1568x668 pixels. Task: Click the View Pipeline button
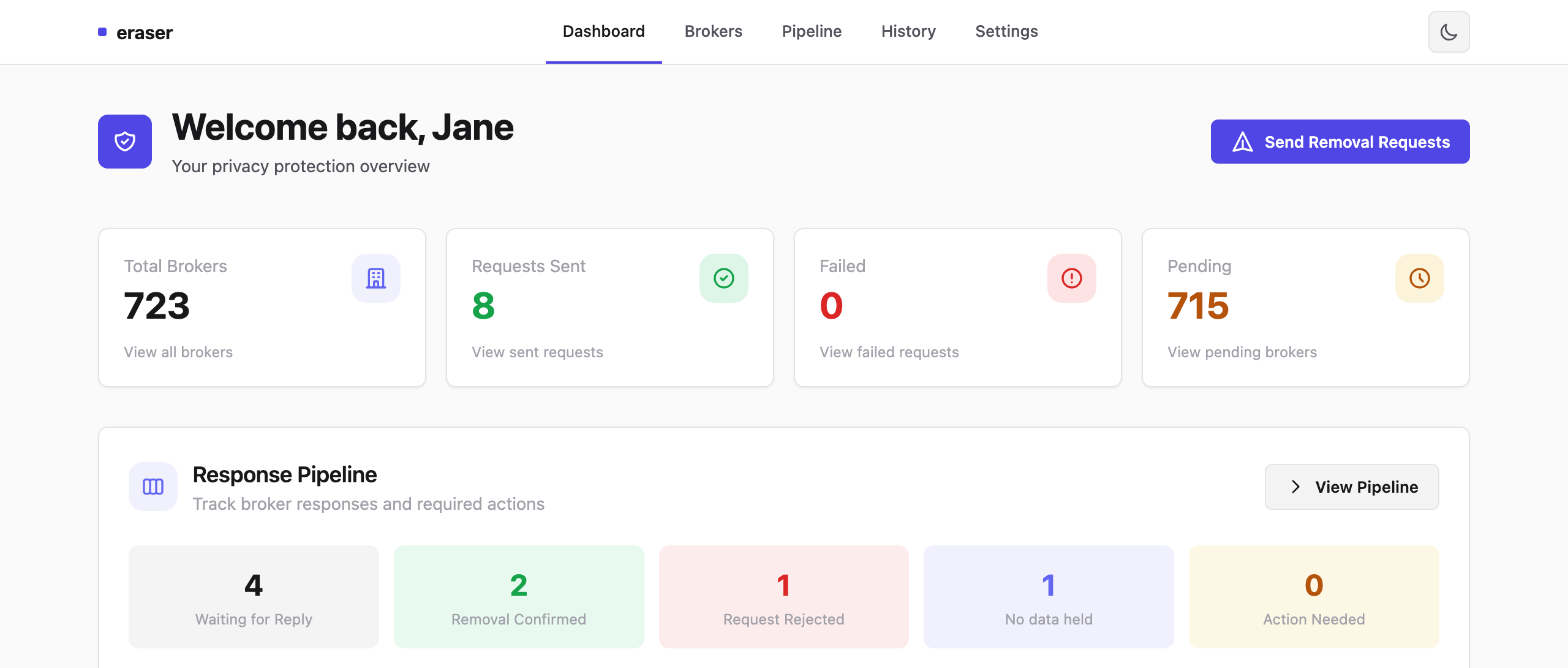coord(1352,487)
